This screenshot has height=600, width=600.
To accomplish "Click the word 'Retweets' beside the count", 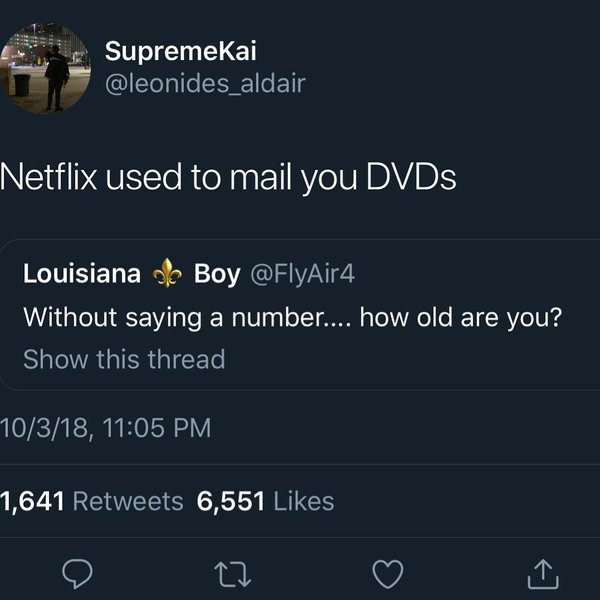I will 128,501.
